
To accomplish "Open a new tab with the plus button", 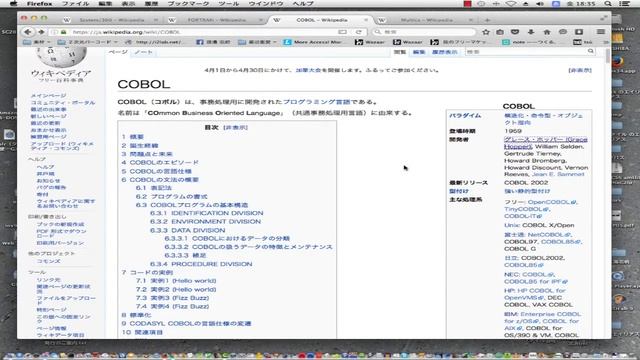I will (x=487, y=20).
